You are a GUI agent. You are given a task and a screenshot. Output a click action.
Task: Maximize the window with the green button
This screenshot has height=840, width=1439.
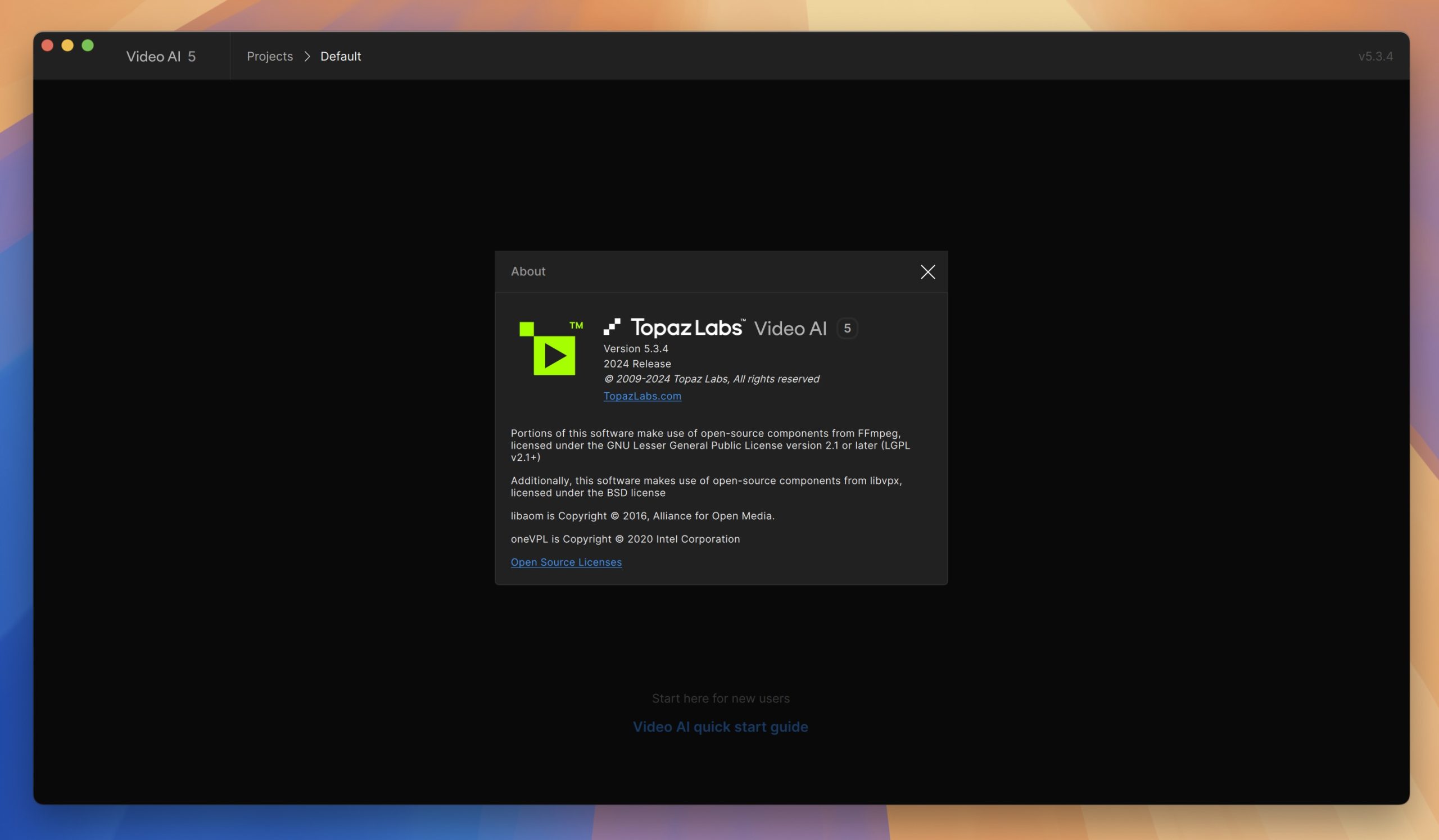(x=87, y=45)
